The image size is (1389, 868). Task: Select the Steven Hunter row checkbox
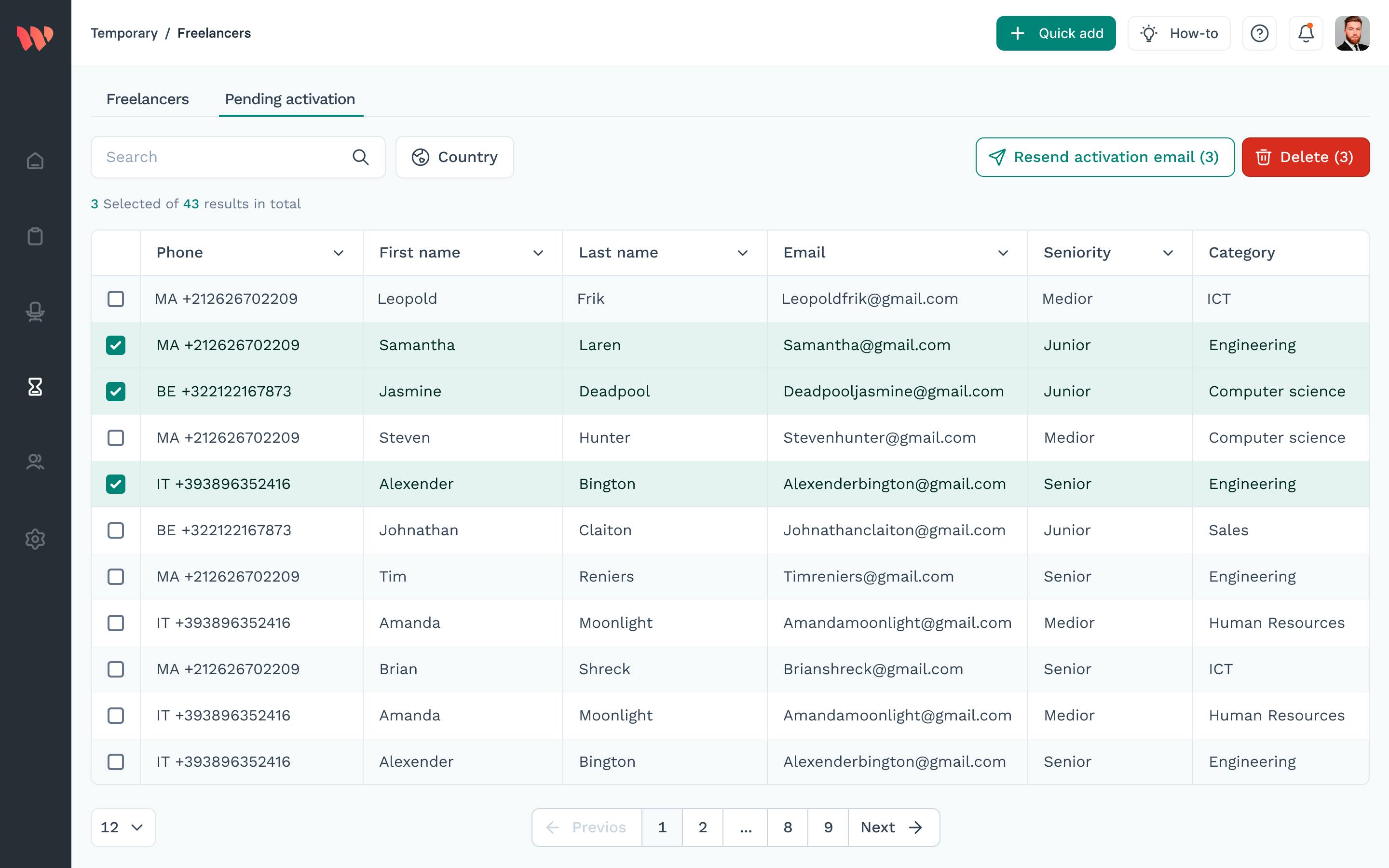pyautogui.click(x=116, y=438)
